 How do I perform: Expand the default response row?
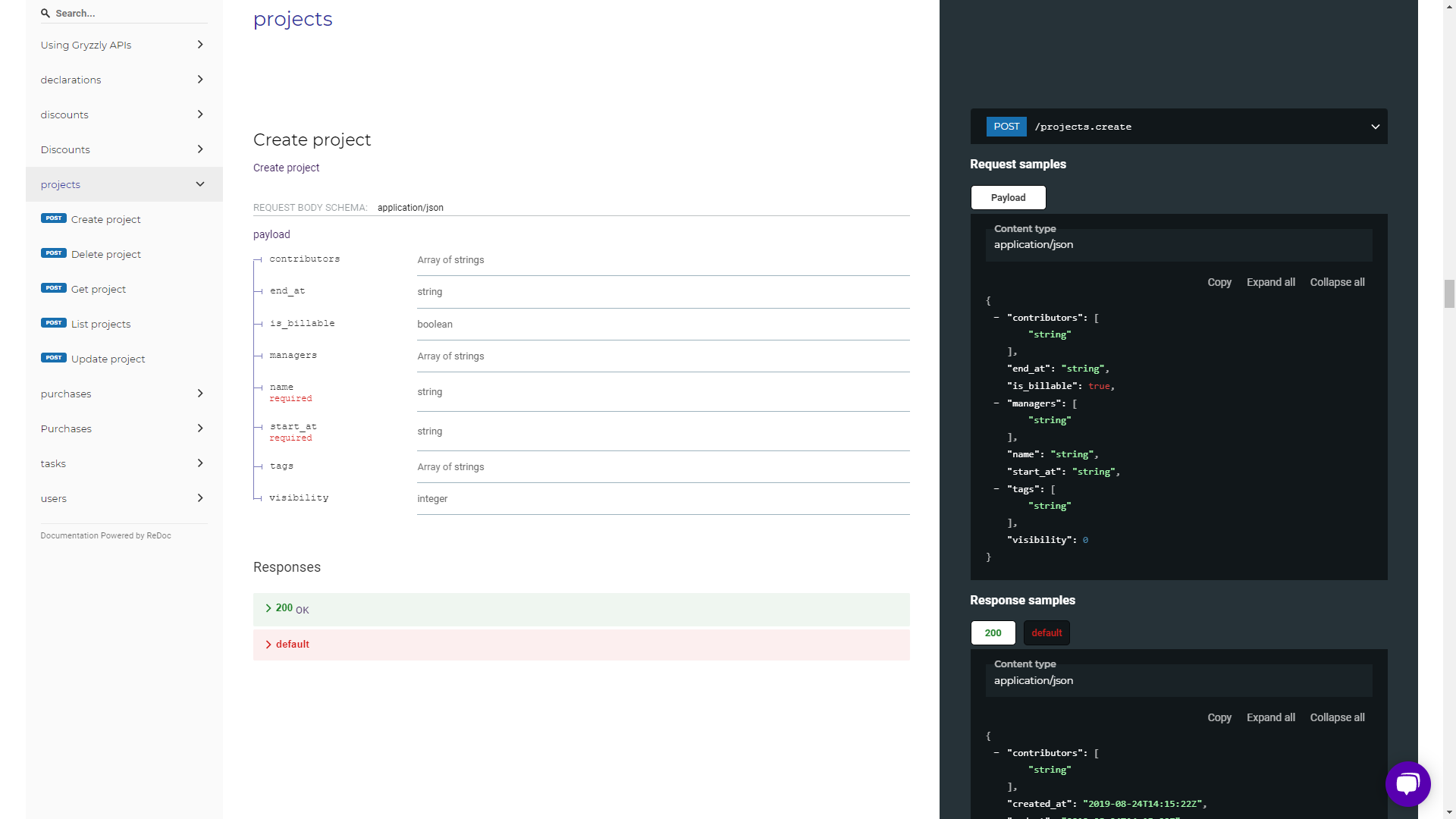pyautogui.click(x=581, y=644)
